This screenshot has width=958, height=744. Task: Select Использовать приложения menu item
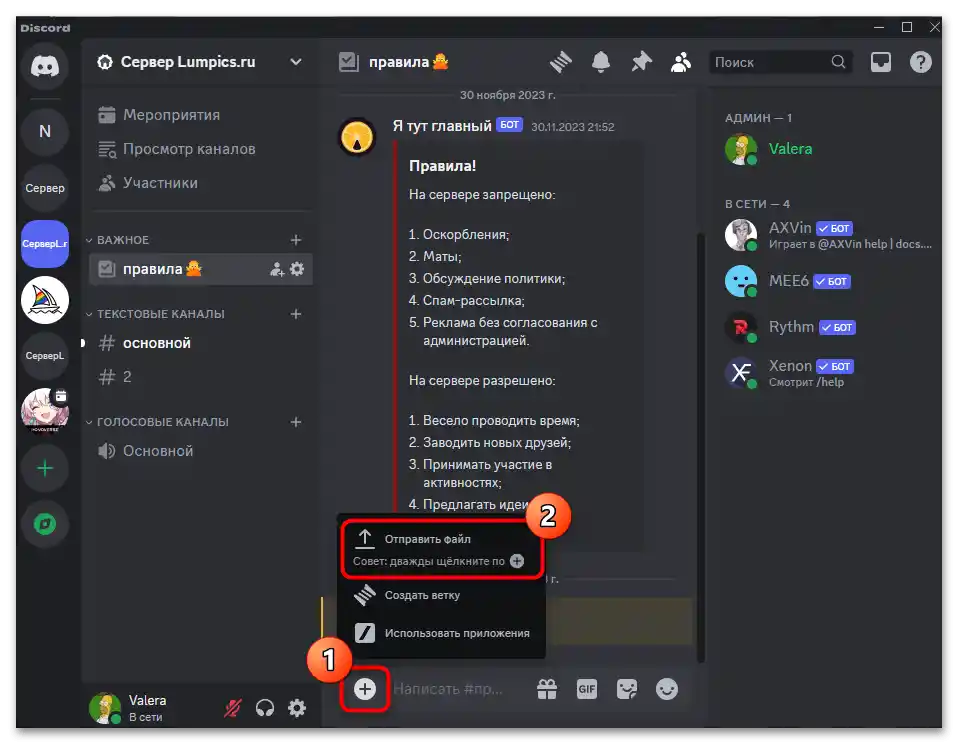pyautogui.click(x=442, y=633)
